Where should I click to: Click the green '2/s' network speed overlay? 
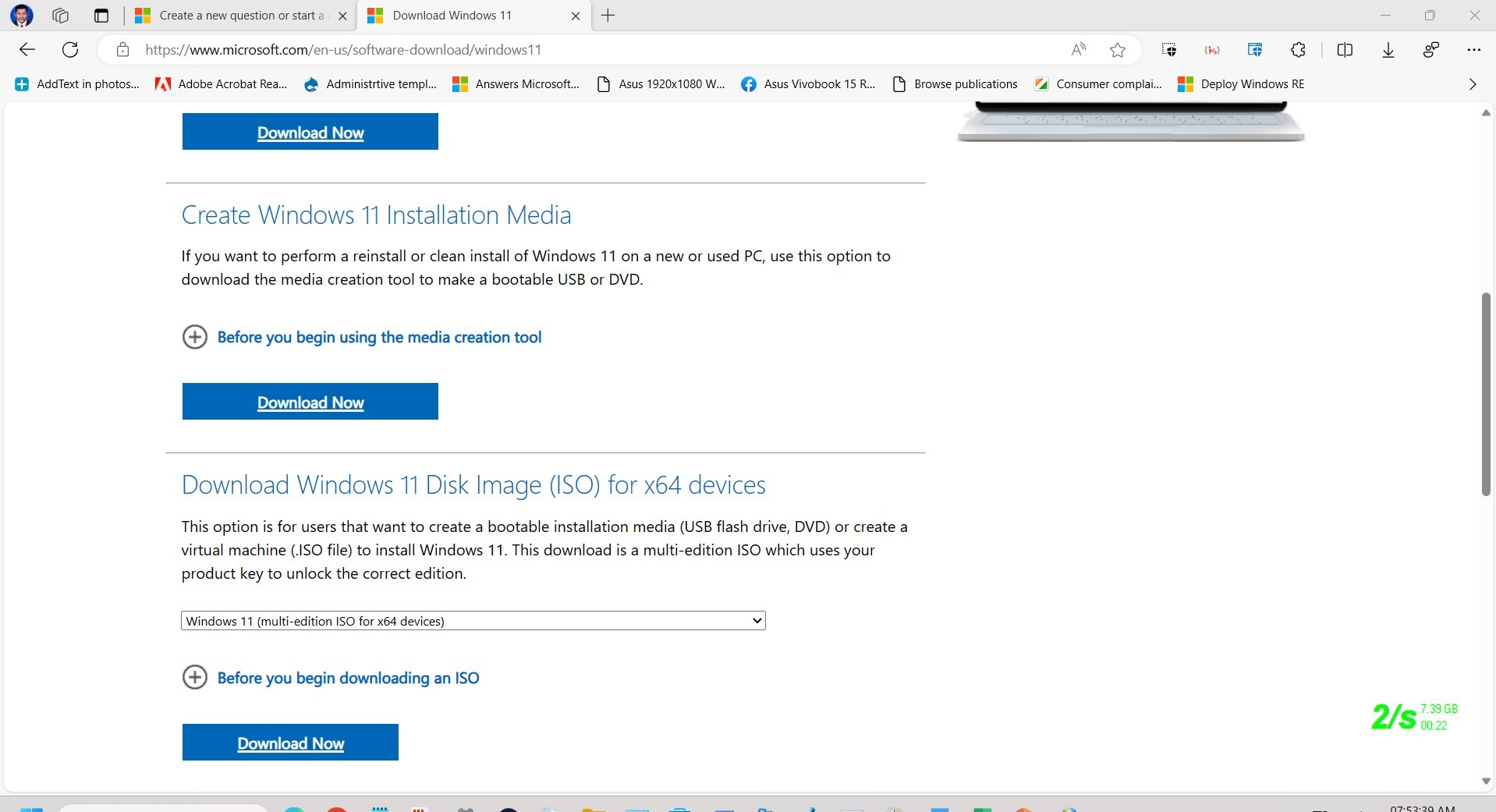(1414, 717)
